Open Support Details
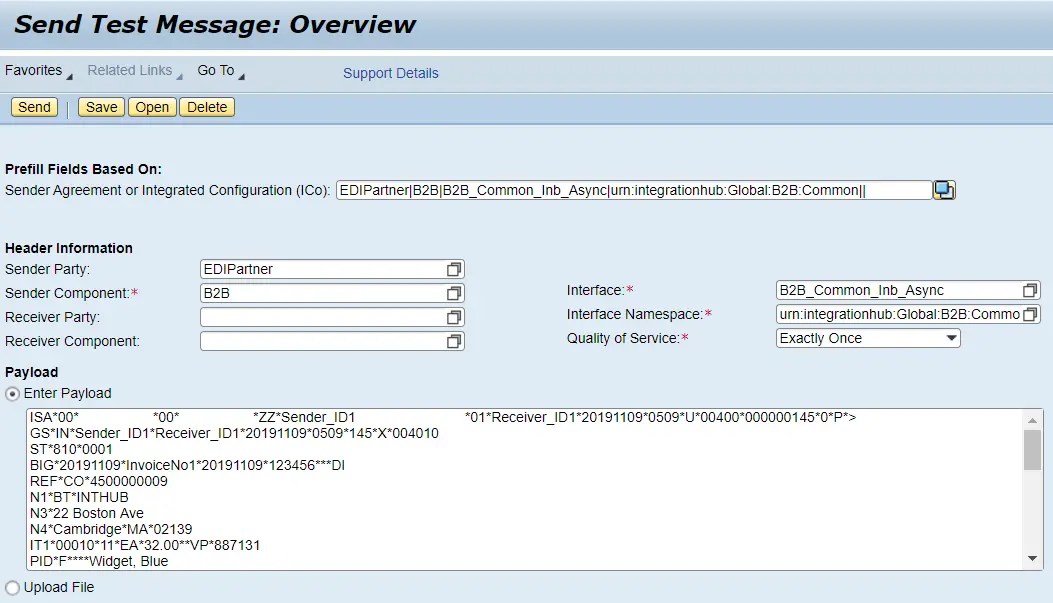The image size is (1053, 603). click(x=390, y=73)
